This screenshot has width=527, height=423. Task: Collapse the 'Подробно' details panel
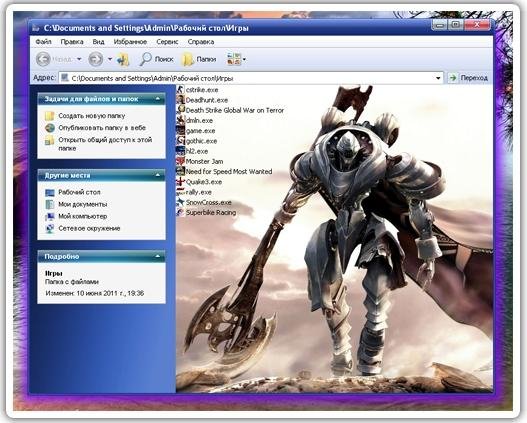158,256
